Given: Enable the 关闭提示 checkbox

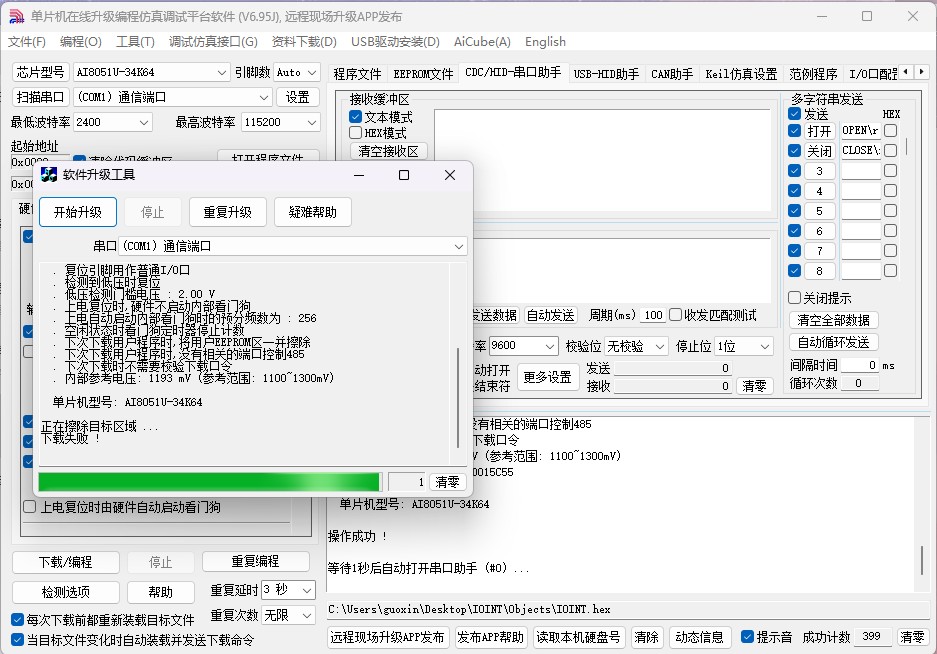Looking at the screenshot, I should (x=795, y=298).
